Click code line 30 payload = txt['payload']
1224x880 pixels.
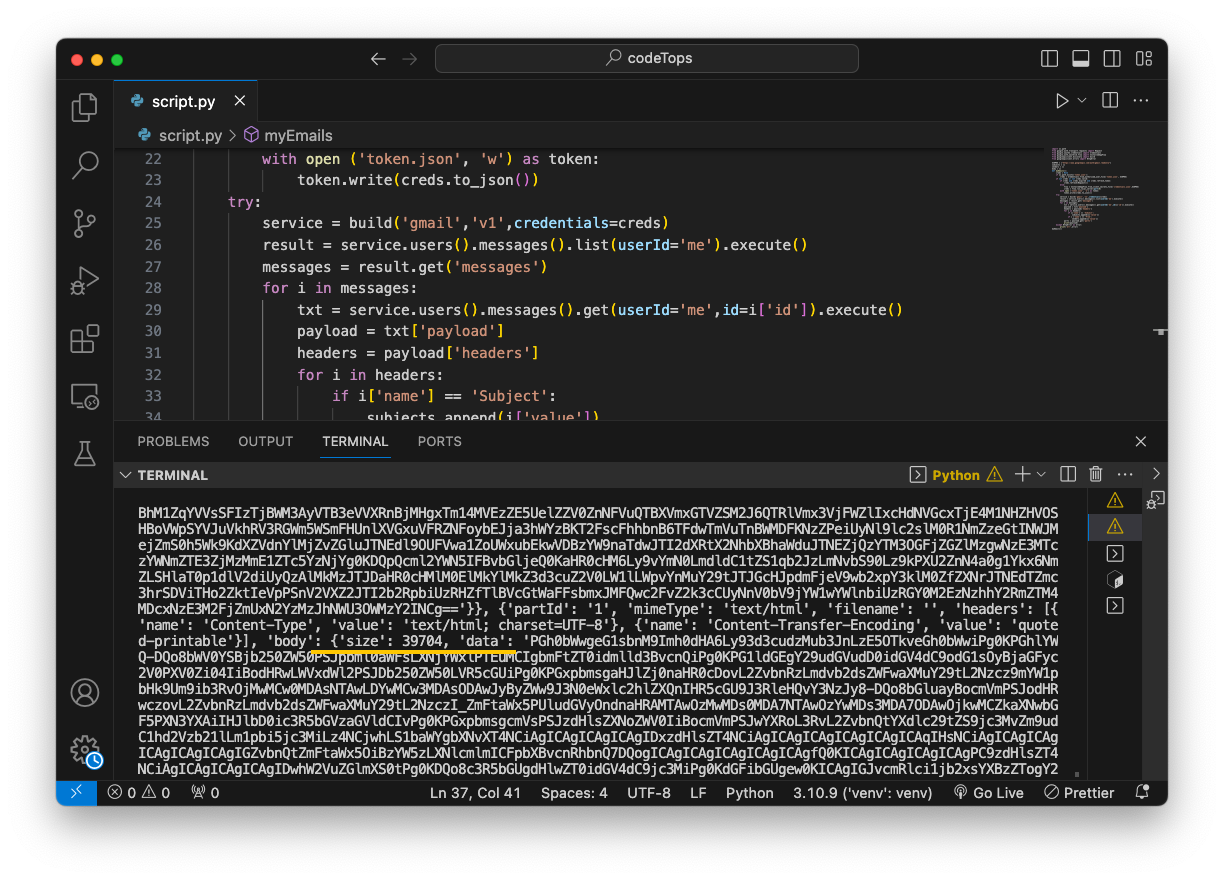[400, 331]
